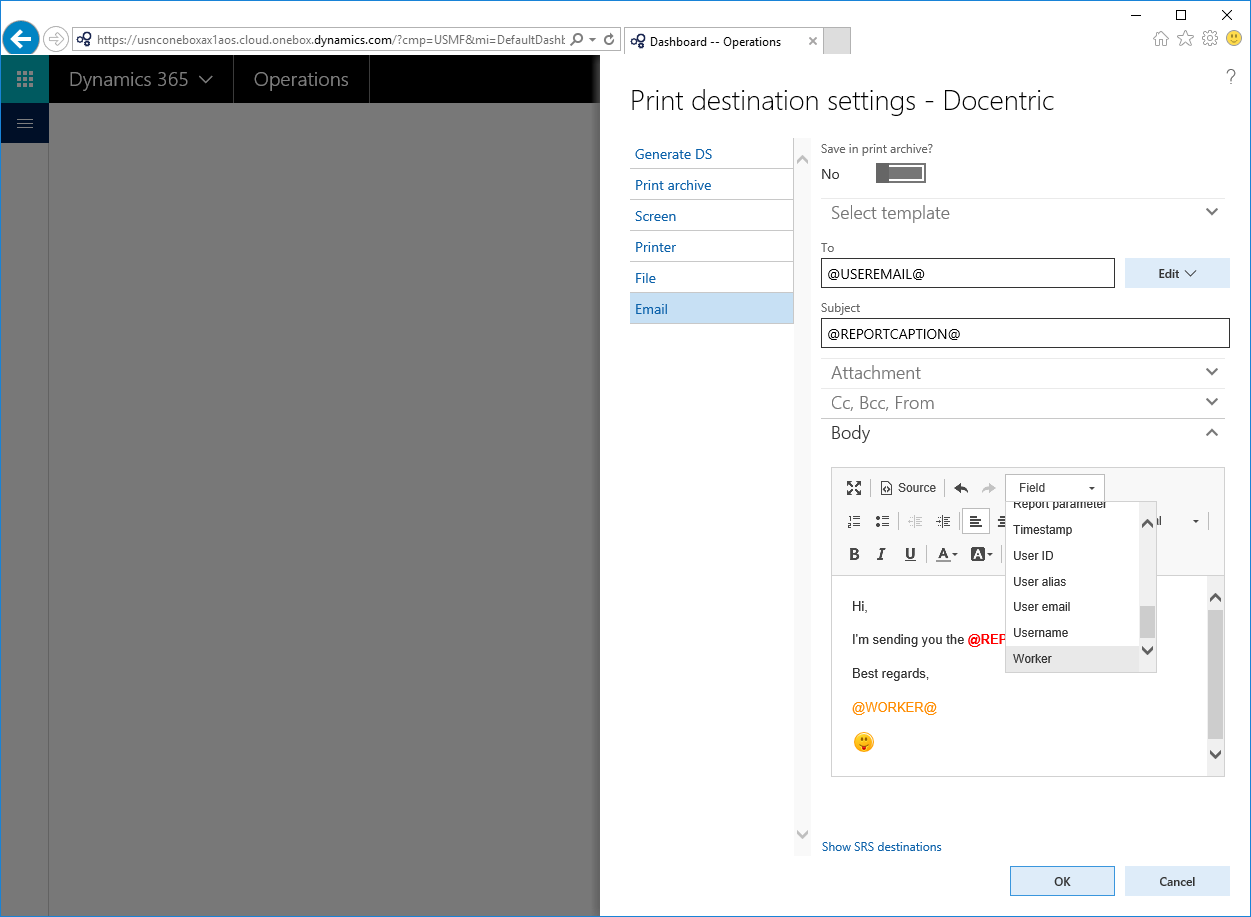This screenshot has width=1251, height=917.
Task: Click the Redo arrow in editor
Action: coord(988,488)
